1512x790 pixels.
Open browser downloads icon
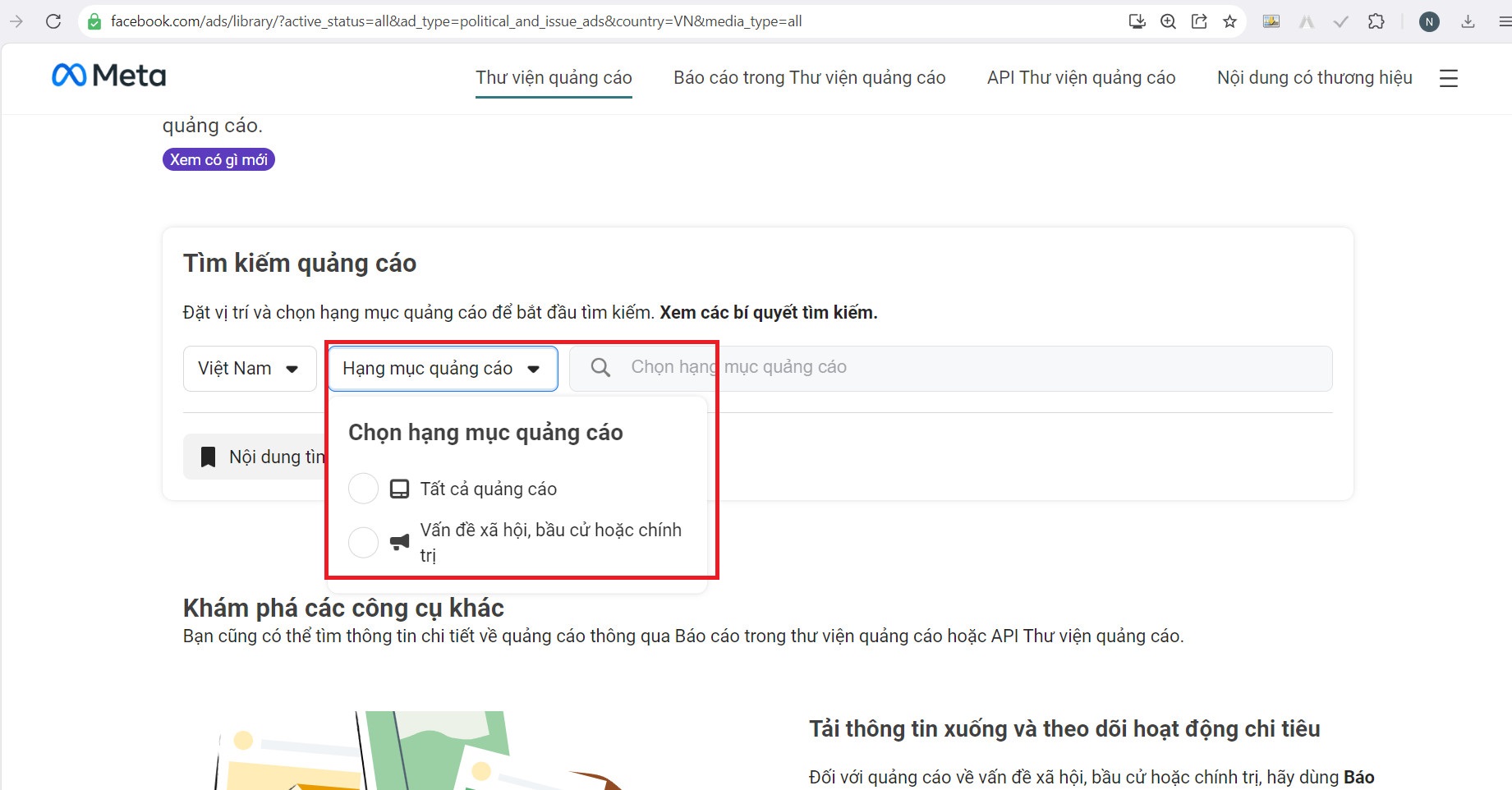[1468, 21]
